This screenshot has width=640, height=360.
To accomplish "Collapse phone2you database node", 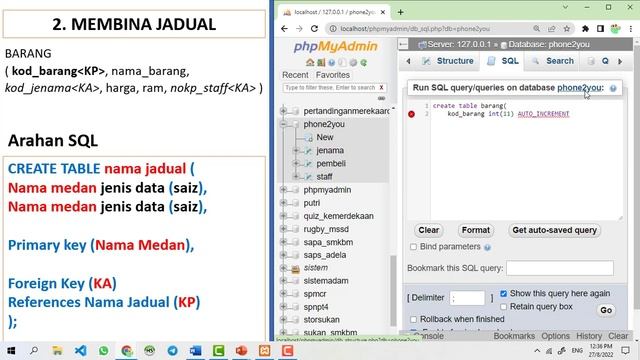I will tap(283, 124).
